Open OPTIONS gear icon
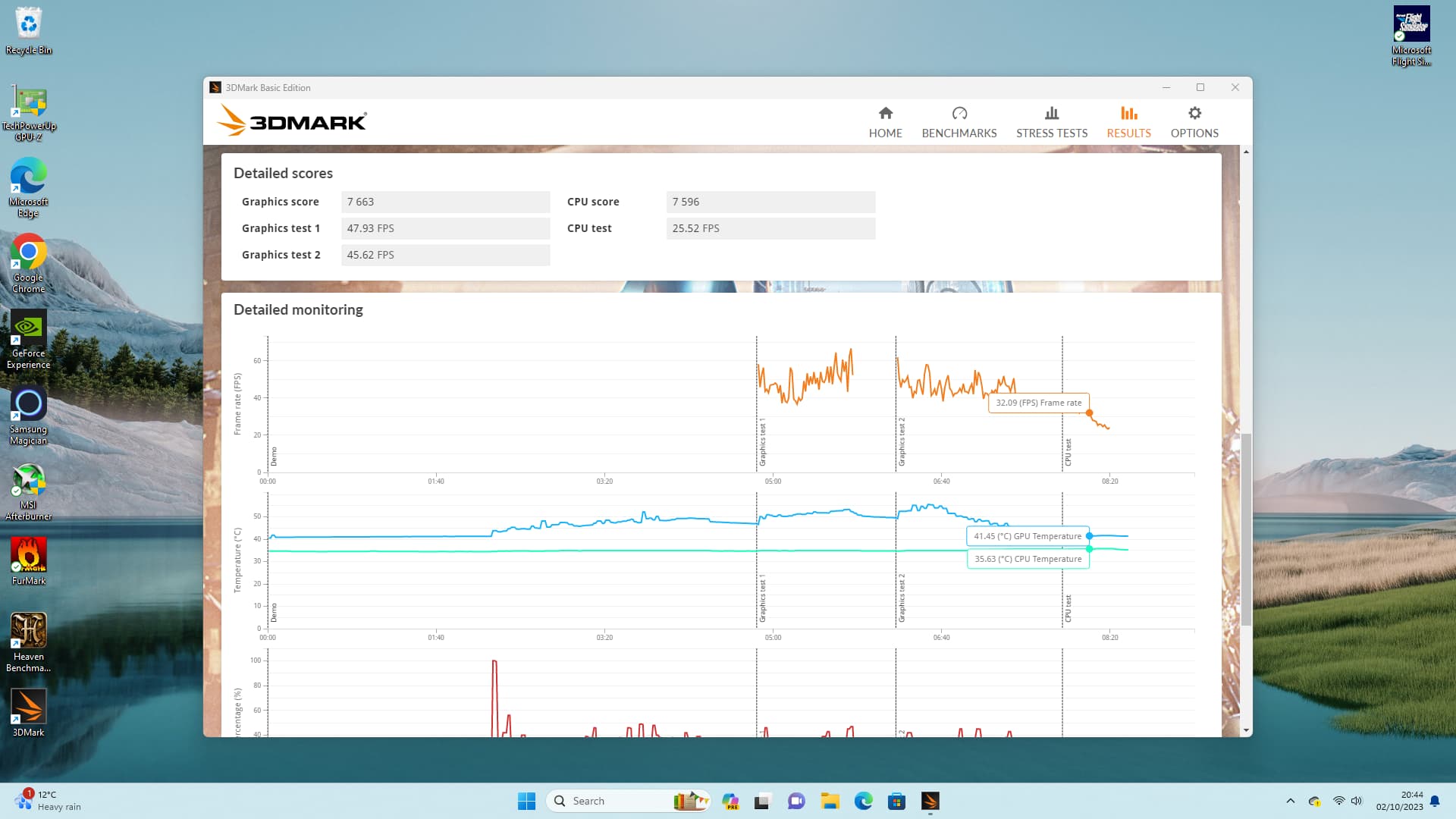 pos(1194,114)
